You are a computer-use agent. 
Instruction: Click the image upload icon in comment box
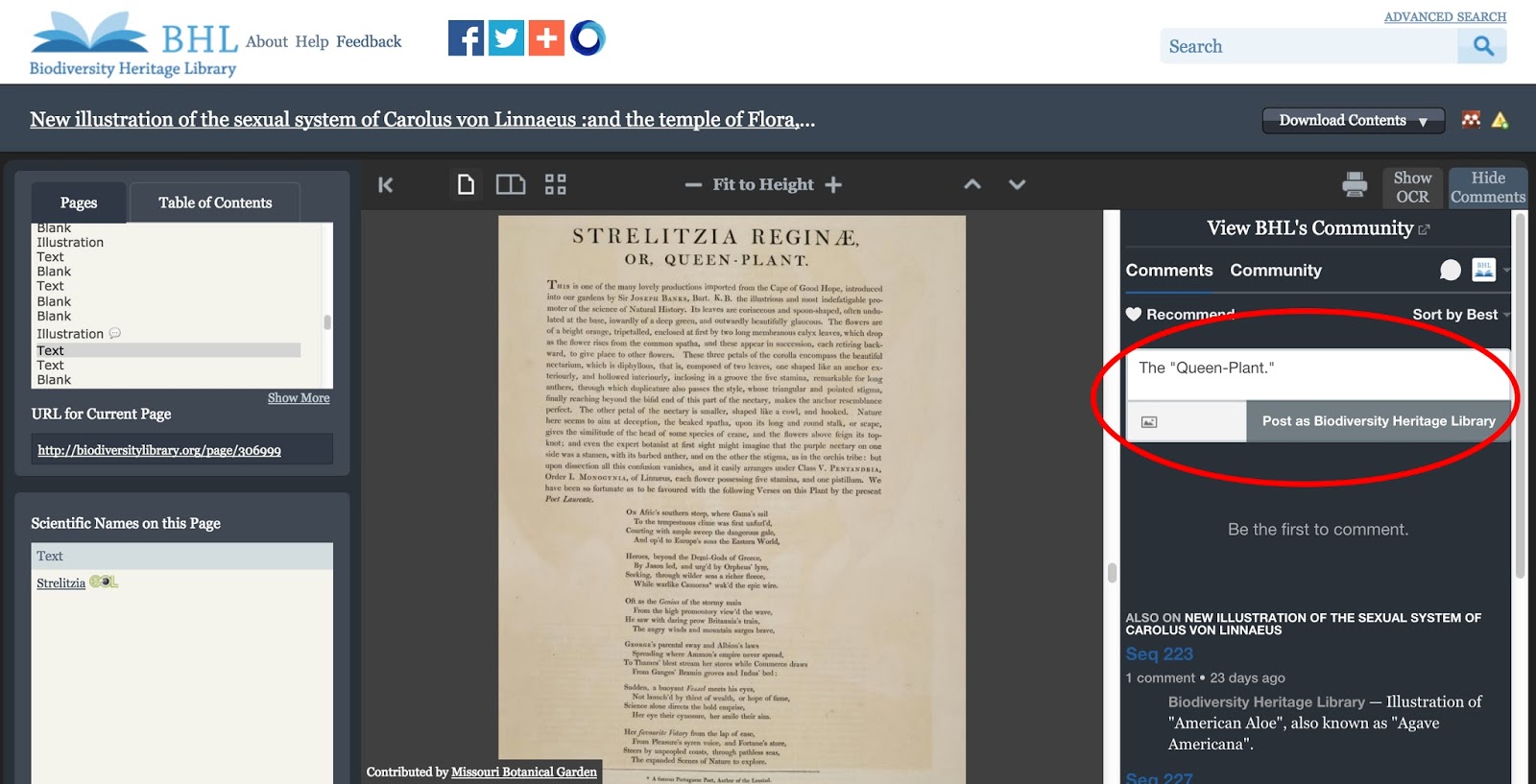tap(1149, 421)
